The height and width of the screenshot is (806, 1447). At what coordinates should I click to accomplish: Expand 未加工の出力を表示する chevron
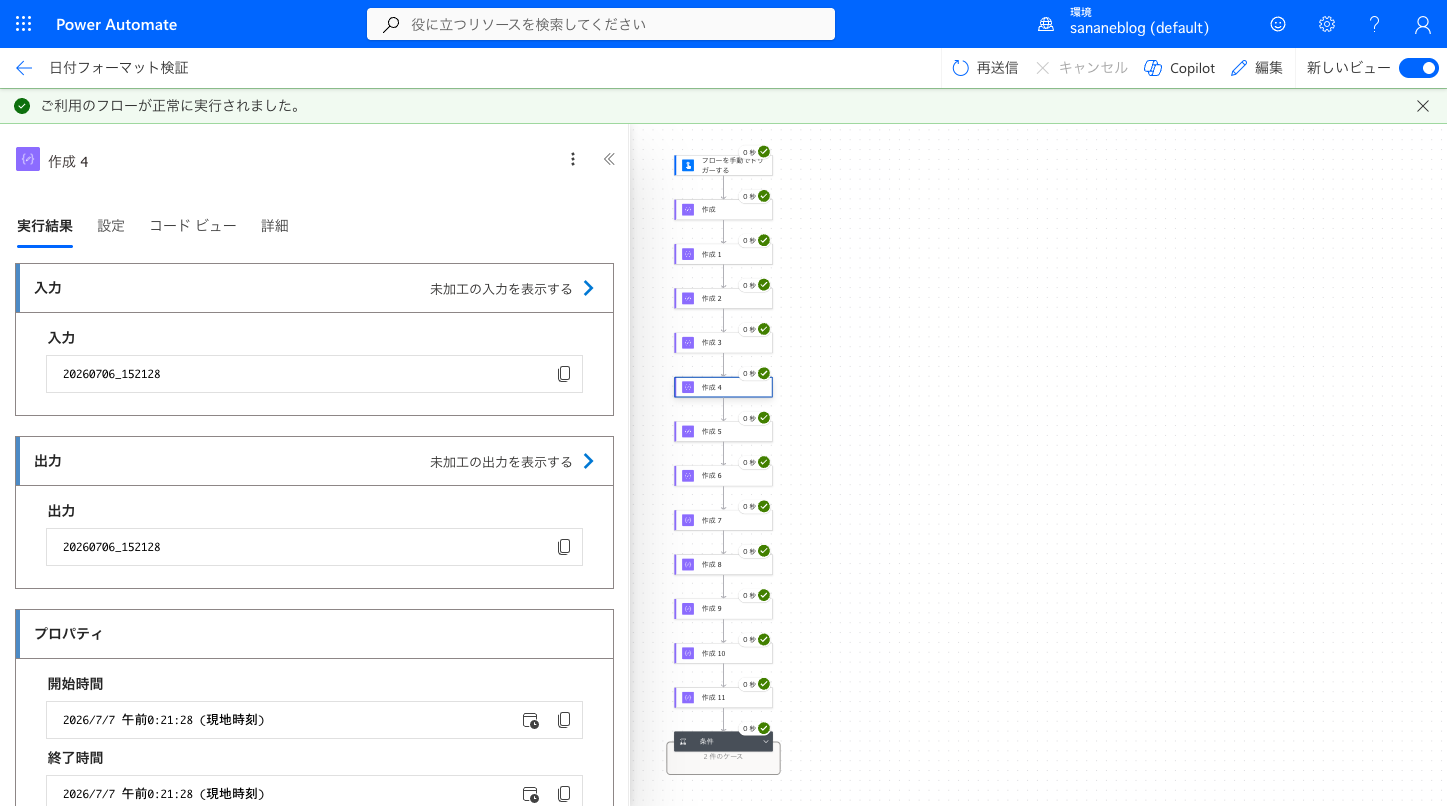[588, 461]
